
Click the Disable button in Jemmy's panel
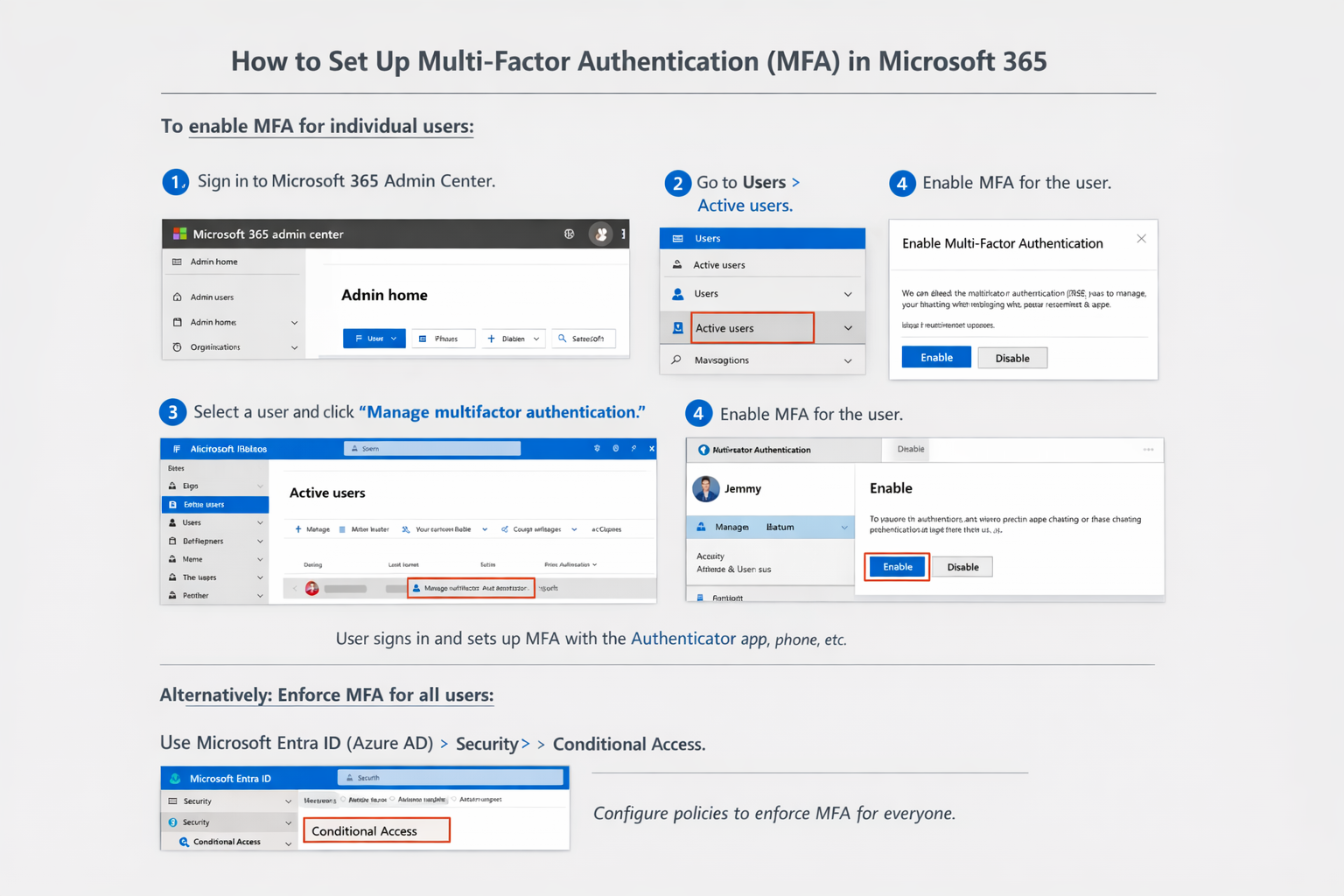(x=962, y=567)
